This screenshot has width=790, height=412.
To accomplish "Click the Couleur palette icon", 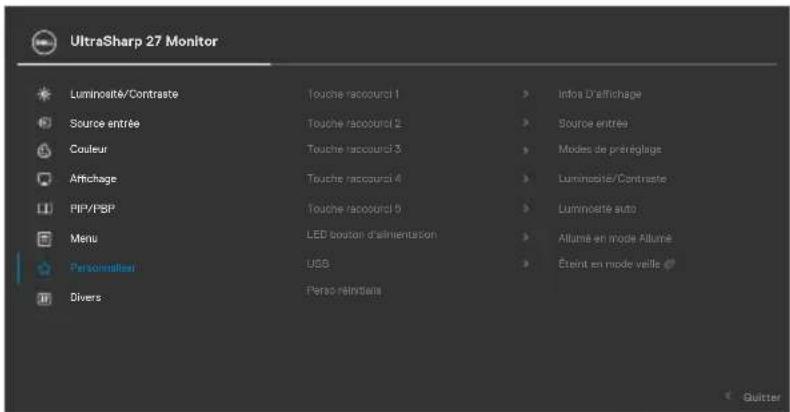I will click(44, 150).
